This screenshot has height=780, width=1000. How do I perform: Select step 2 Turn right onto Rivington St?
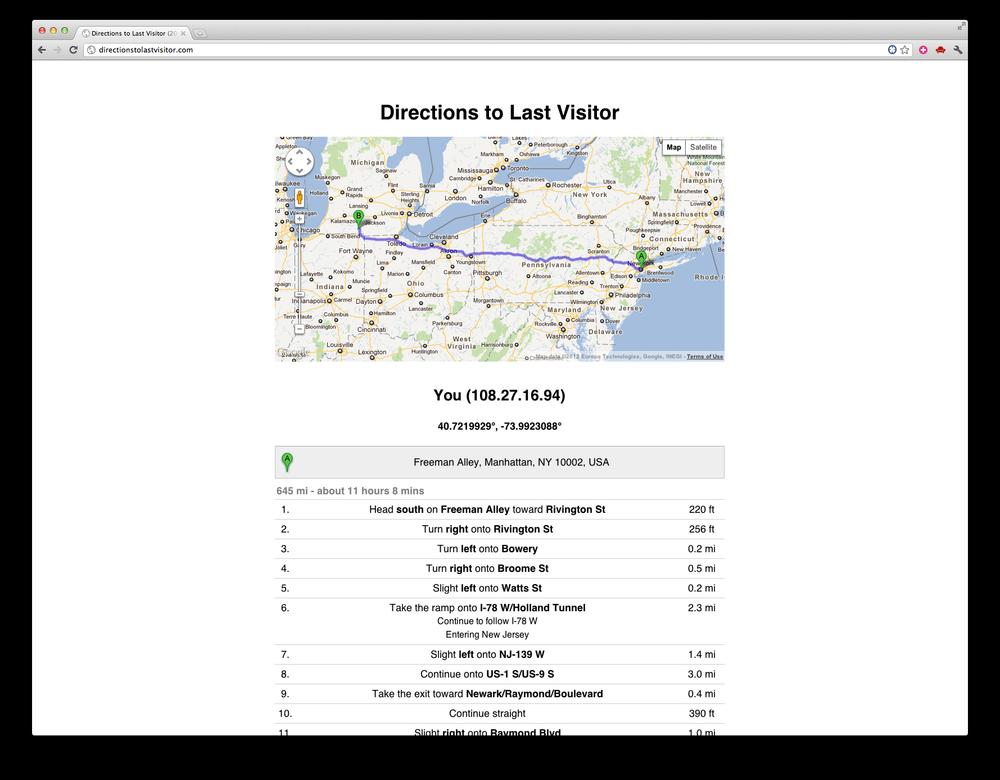(x=499, y=529)
